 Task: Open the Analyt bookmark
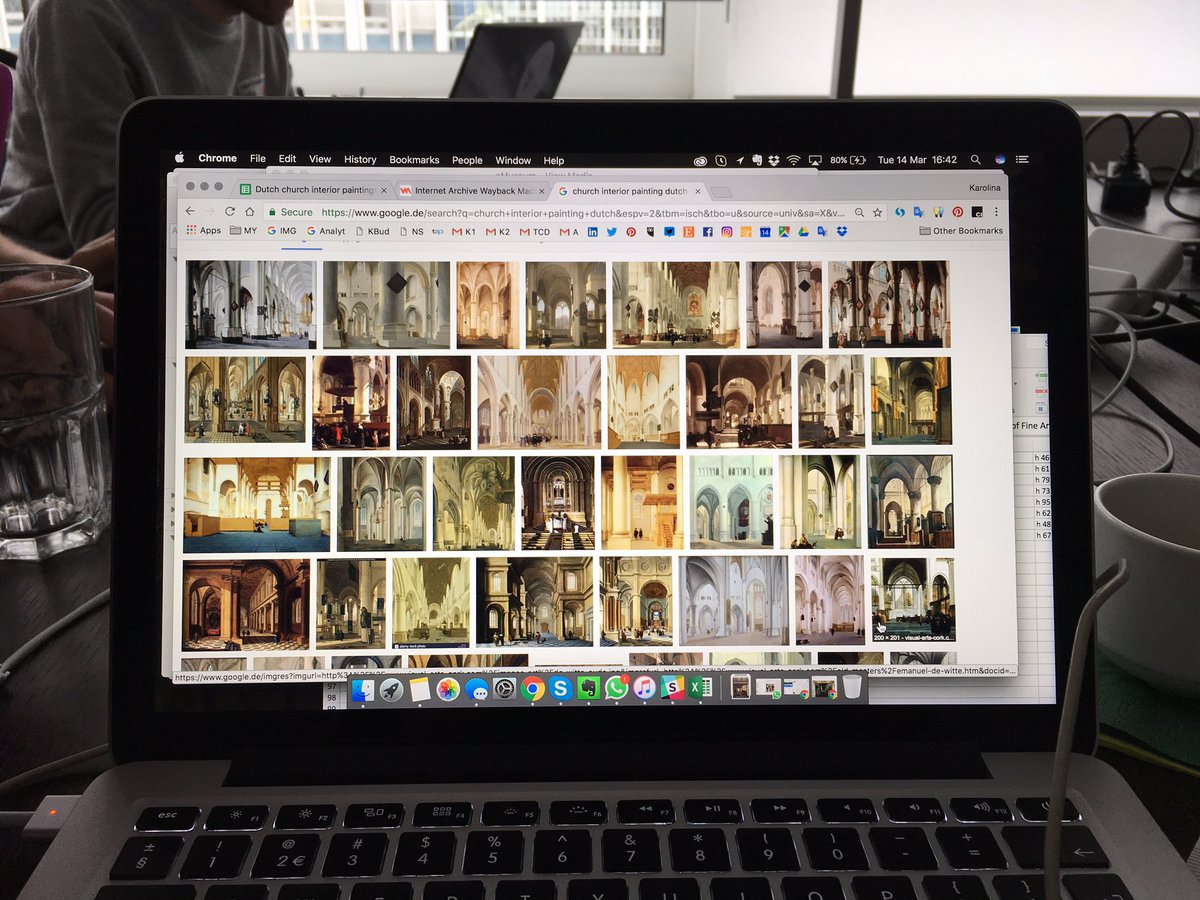[326, 231]
